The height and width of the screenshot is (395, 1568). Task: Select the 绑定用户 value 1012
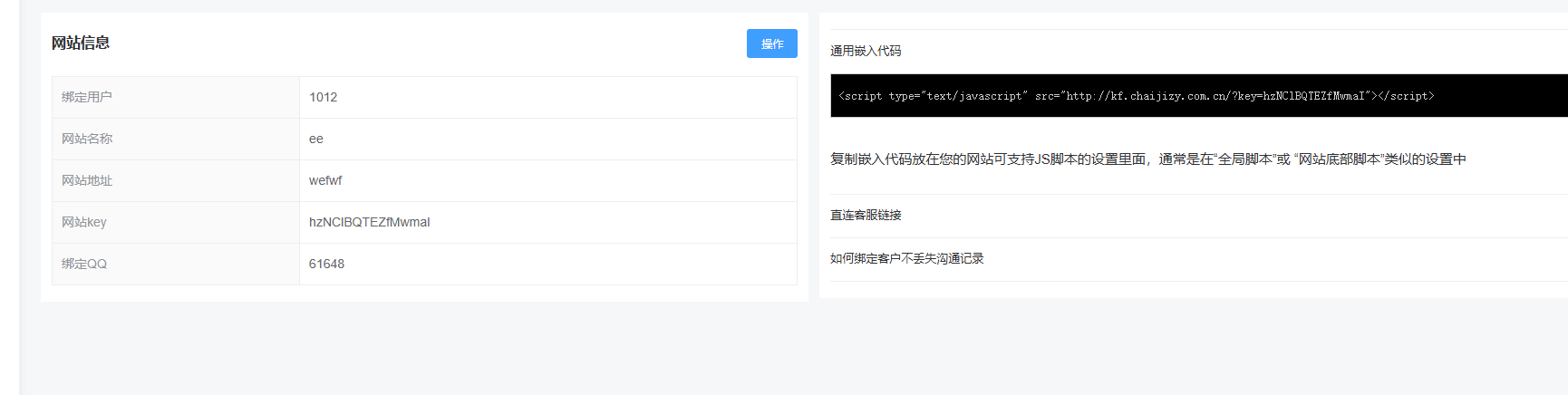(x=323, y=97)
